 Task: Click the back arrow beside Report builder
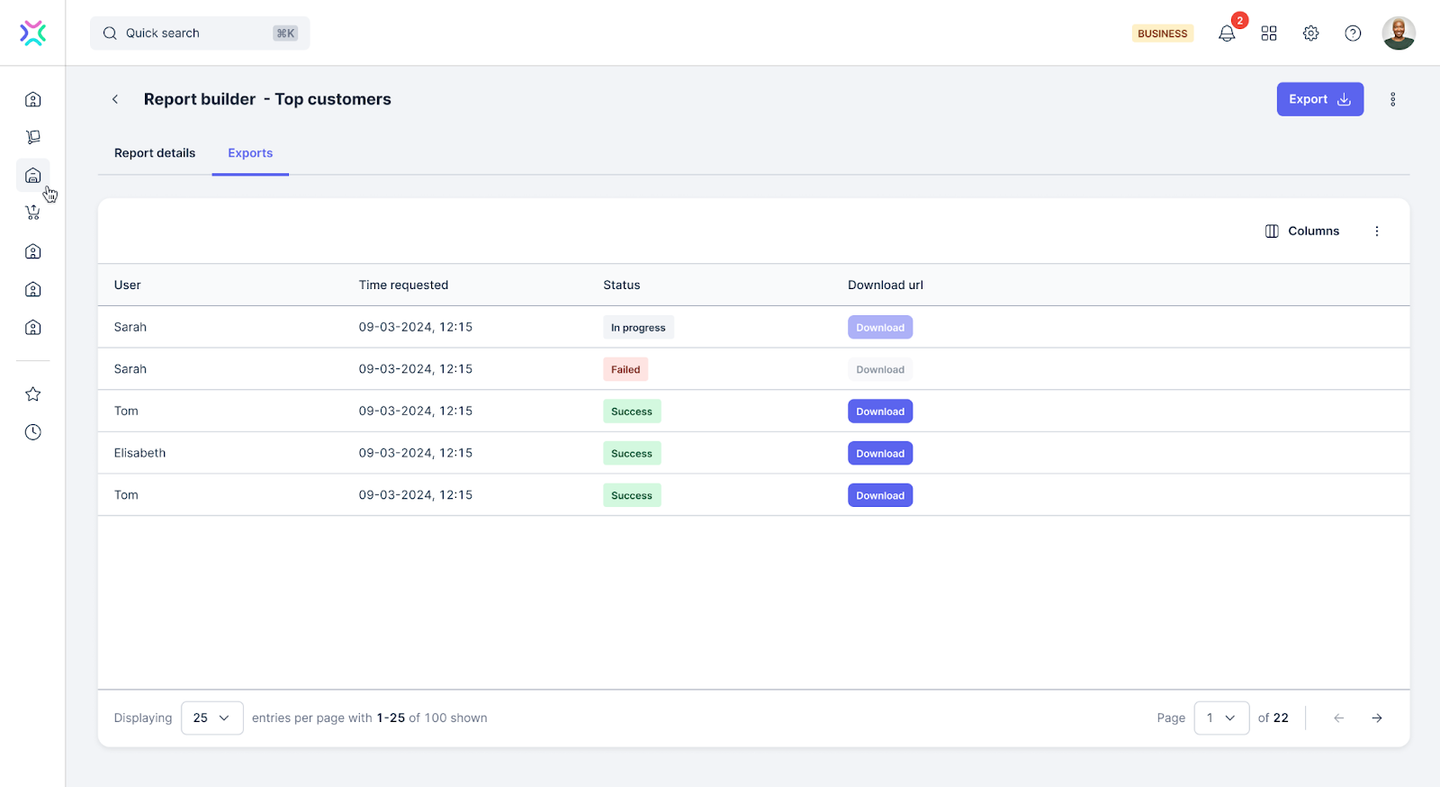point(115,99)
